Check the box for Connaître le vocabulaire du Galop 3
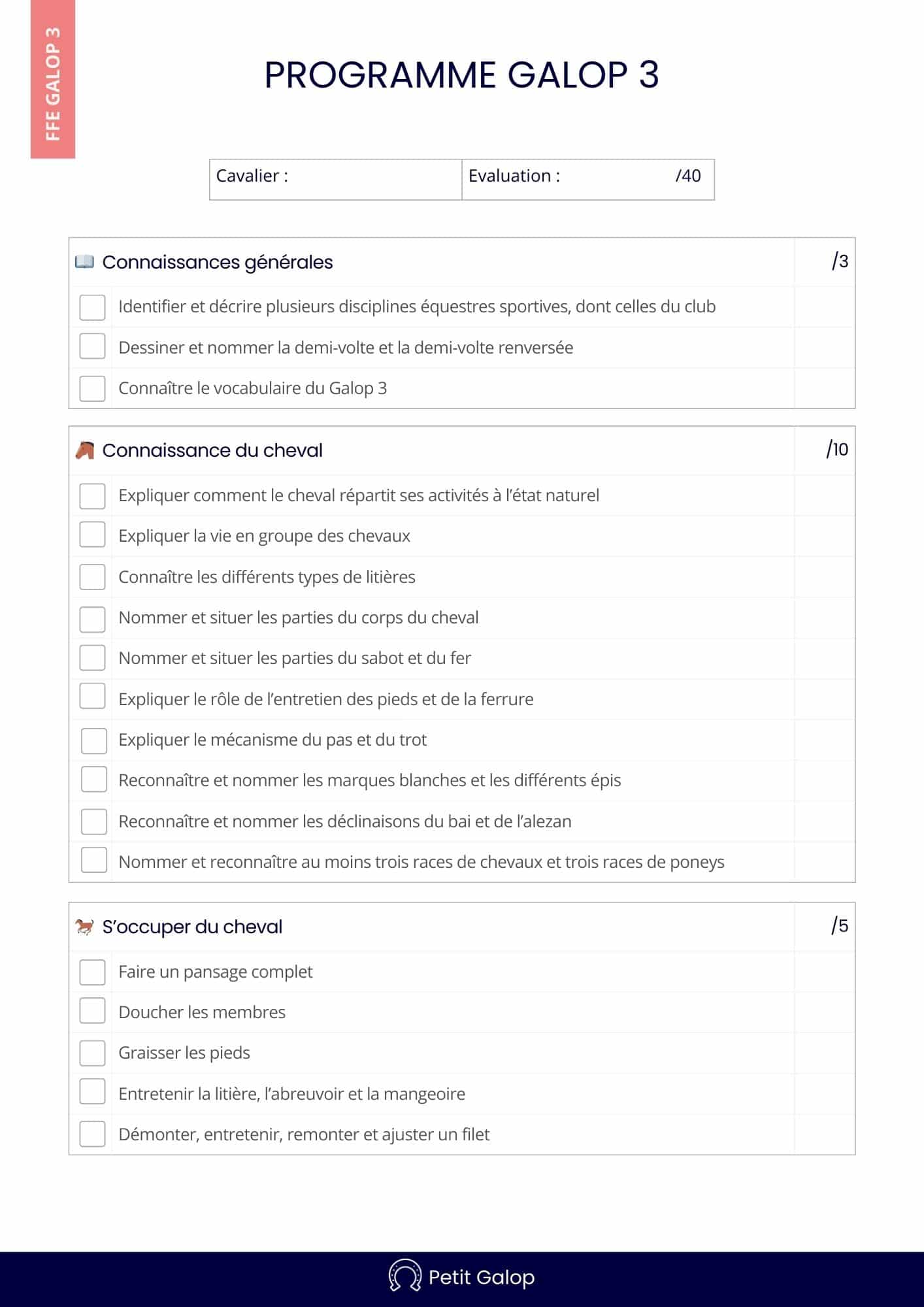 (92, 388)
